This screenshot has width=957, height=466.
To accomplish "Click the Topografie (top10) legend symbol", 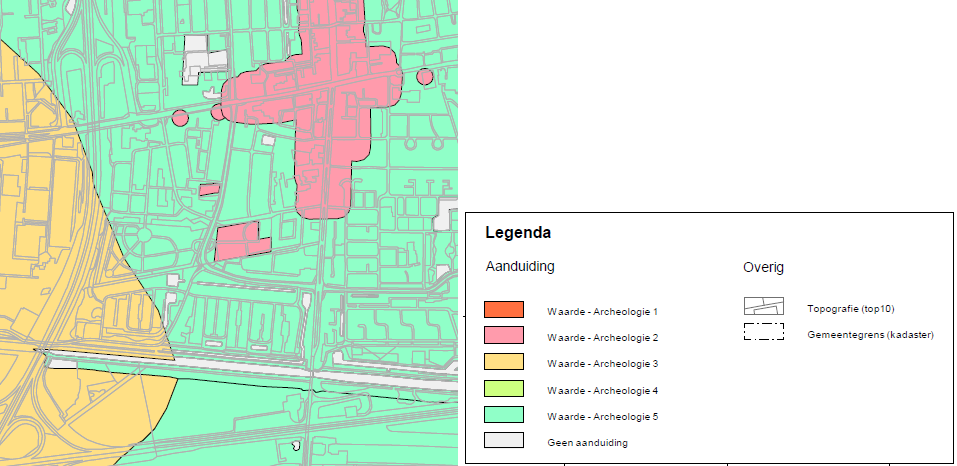I will pos(764,306).
